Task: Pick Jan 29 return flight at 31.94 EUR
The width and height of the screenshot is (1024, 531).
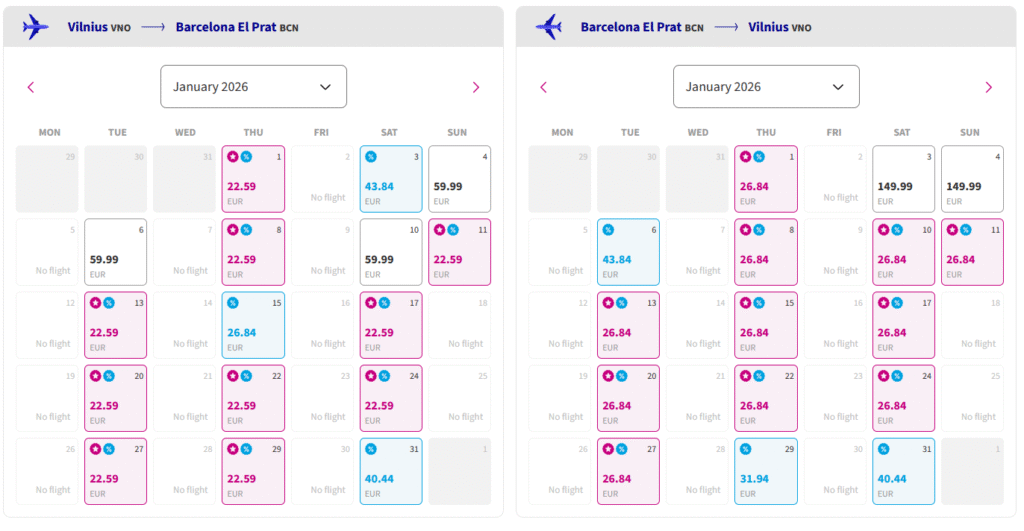Action: (x=766, y=472)
